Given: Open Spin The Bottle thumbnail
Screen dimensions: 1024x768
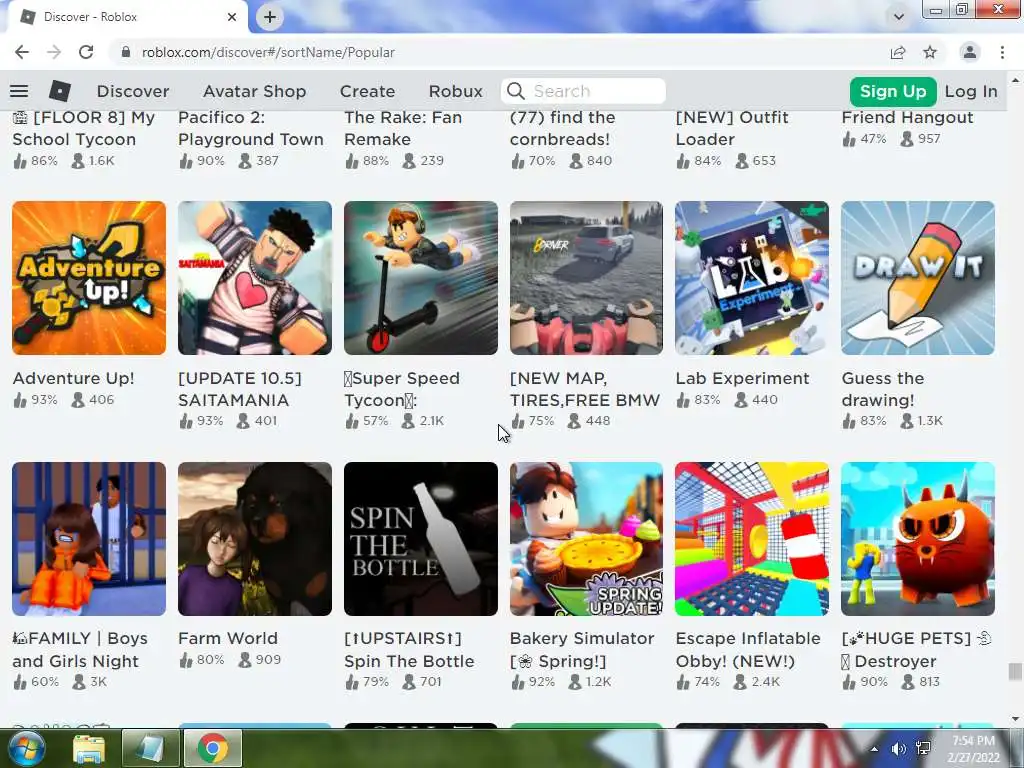Looking at the screenshot, I should [421, 539].
